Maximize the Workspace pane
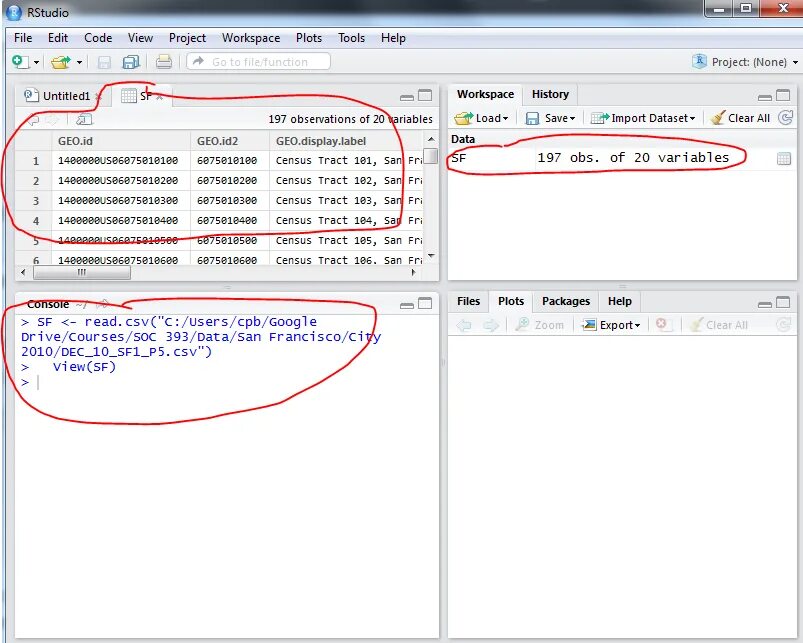The height and width of the screenshot is (643, 803). click(783, 95)
